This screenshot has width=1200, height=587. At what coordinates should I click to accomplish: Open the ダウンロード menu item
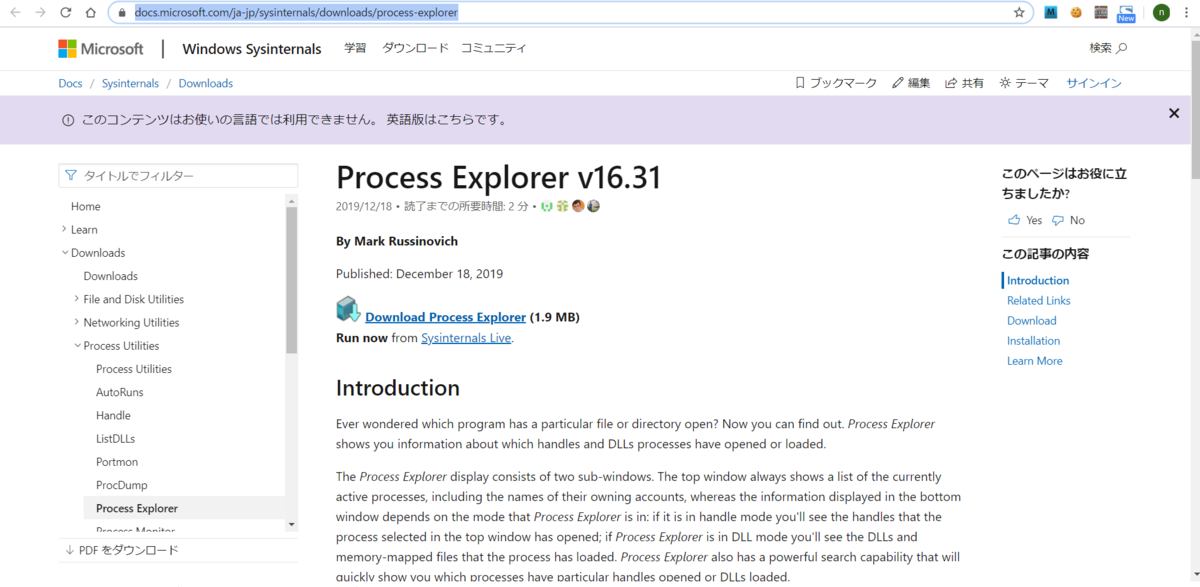(414, 48)
